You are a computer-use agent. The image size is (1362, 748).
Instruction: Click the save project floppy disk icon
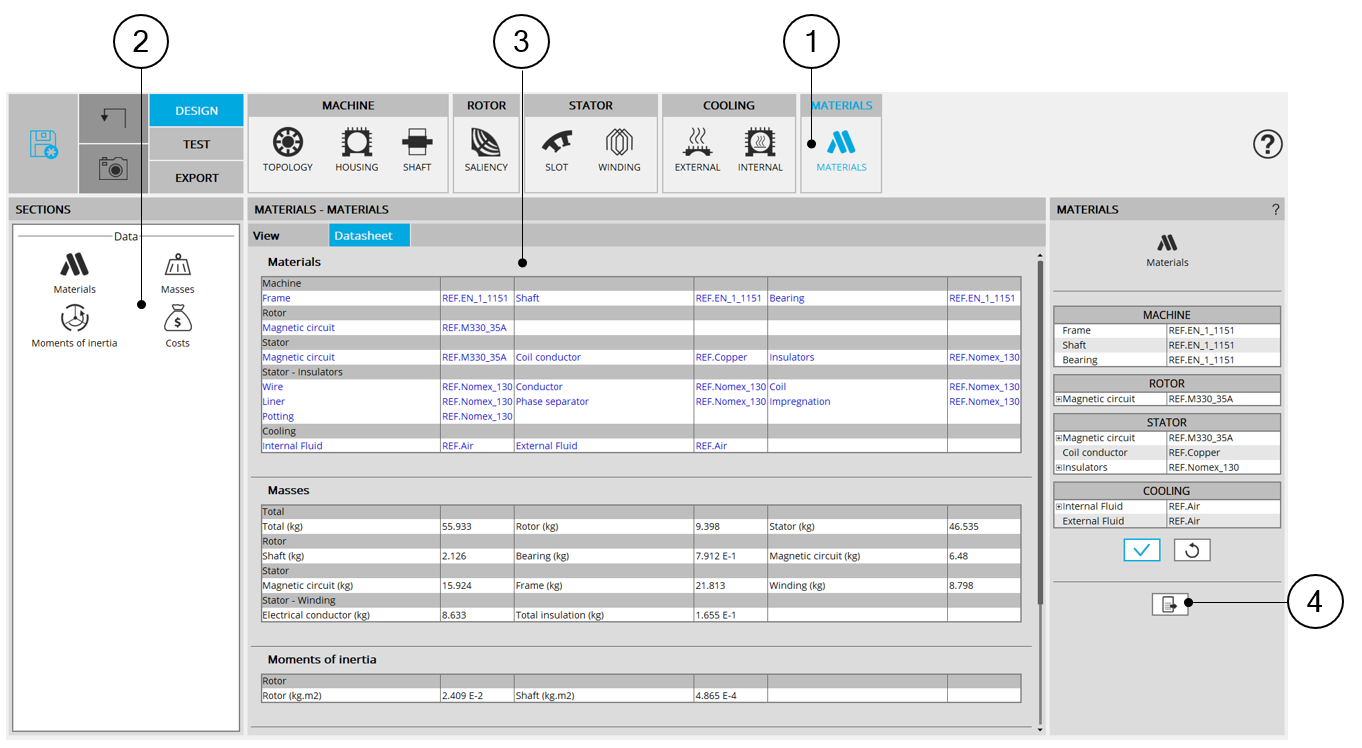tap(43, 144)
